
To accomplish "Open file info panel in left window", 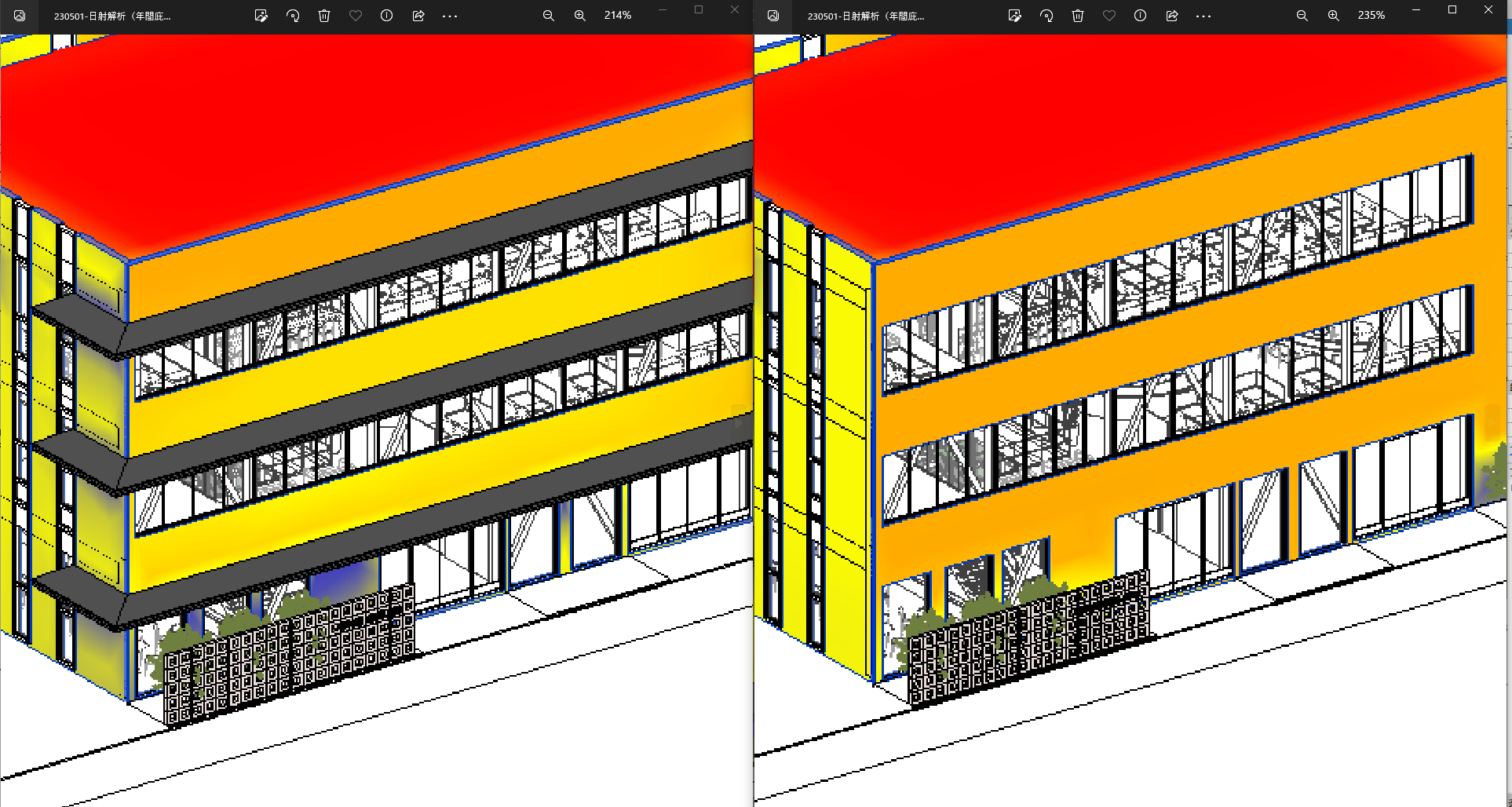I will (x=387, y=16).
